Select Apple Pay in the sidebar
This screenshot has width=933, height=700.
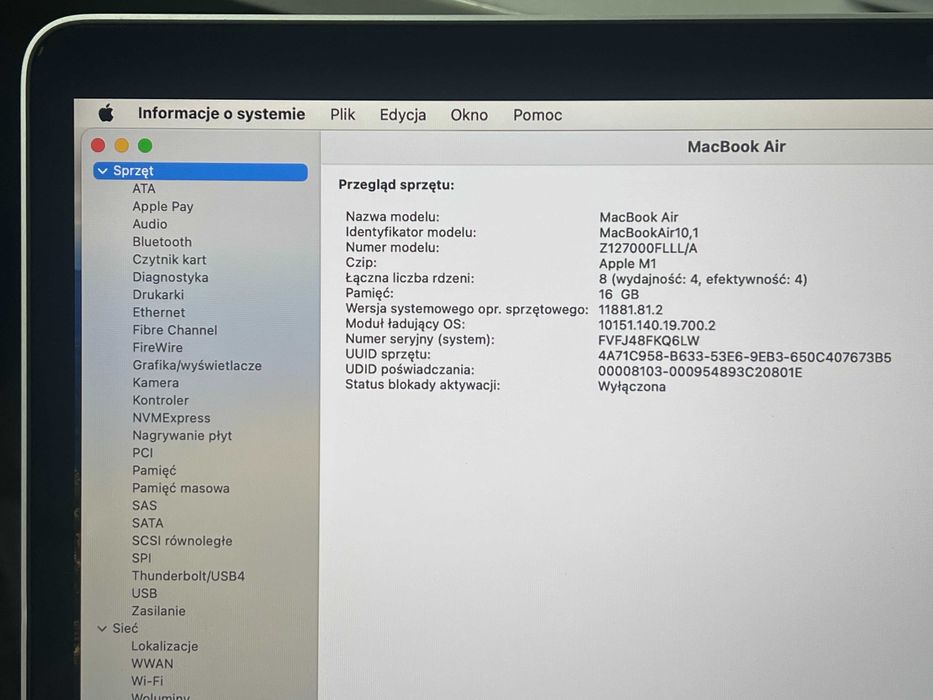click(x=163, y=207)
